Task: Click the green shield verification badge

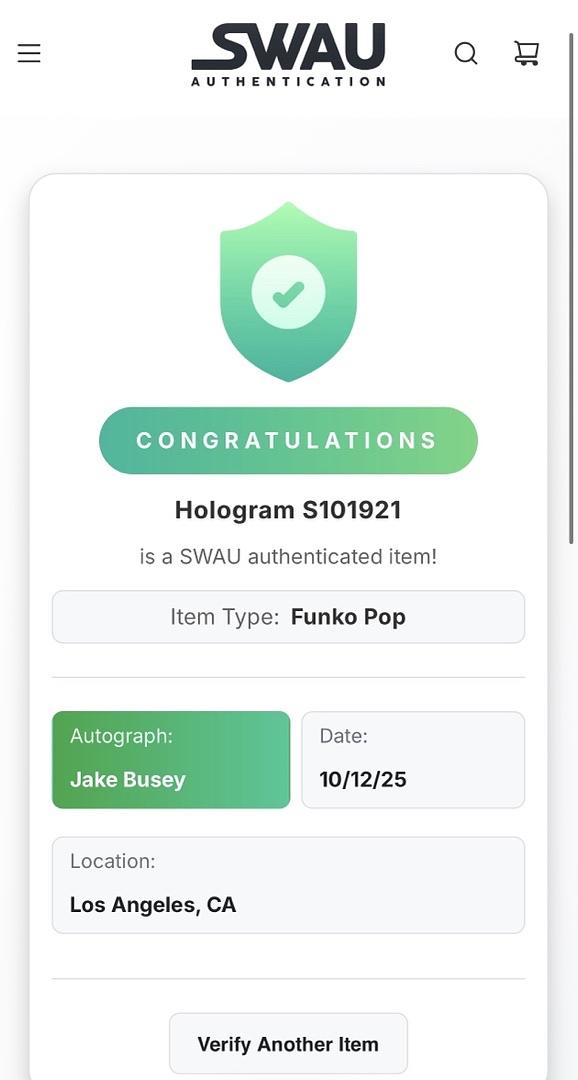Action: (x=288, y=291)
